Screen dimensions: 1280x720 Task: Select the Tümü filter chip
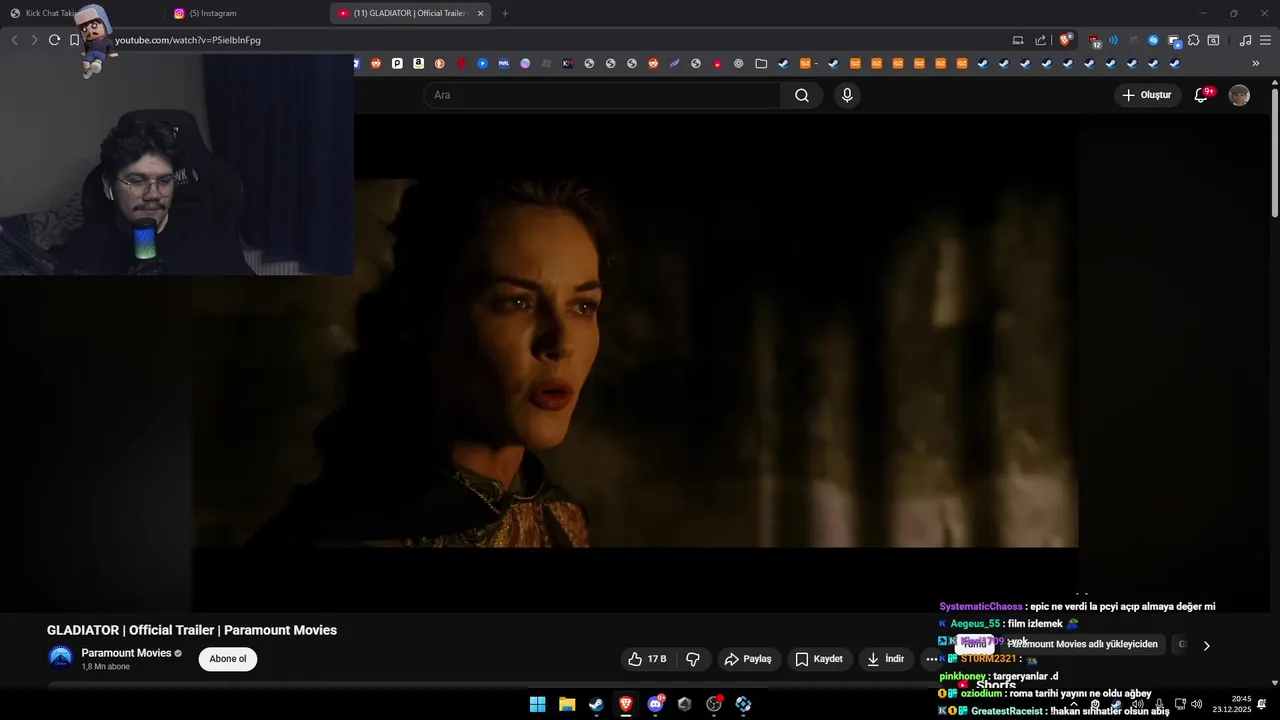coord(975,644)
